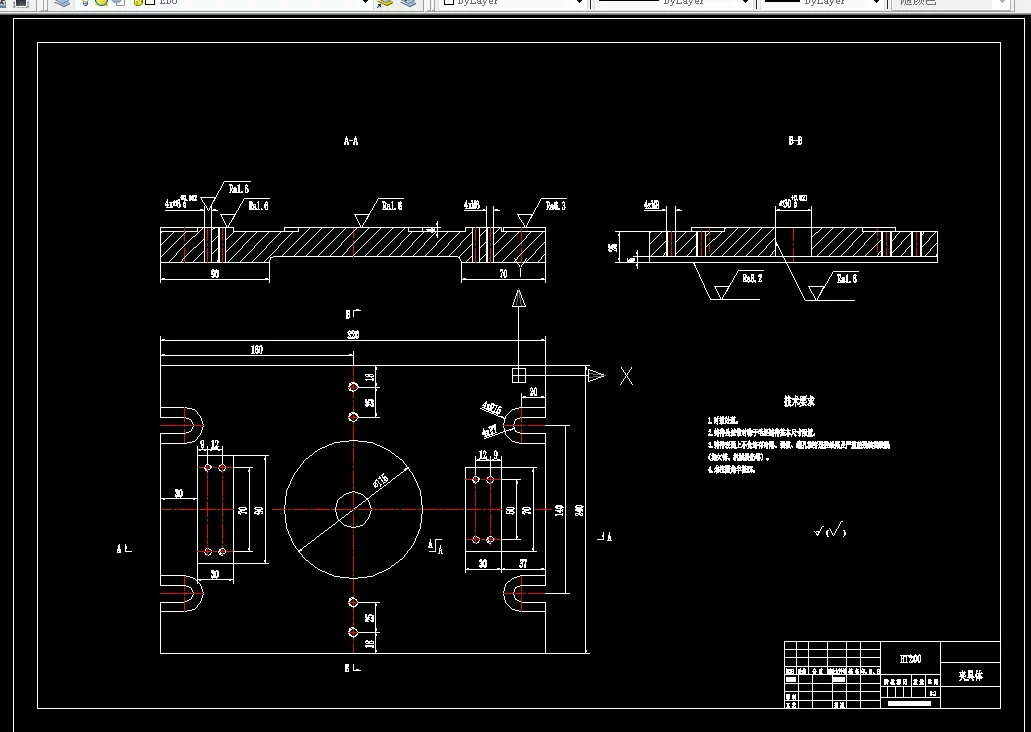Expand the ByLayer linetype dropdown
The width and height of the screenshot is (1031, 732).
(746, 3)
